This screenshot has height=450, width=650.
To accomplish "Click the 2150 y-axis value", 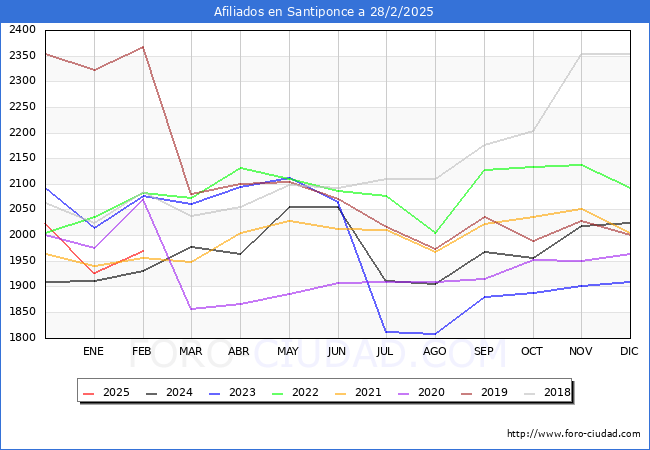I will coord(22,158).
